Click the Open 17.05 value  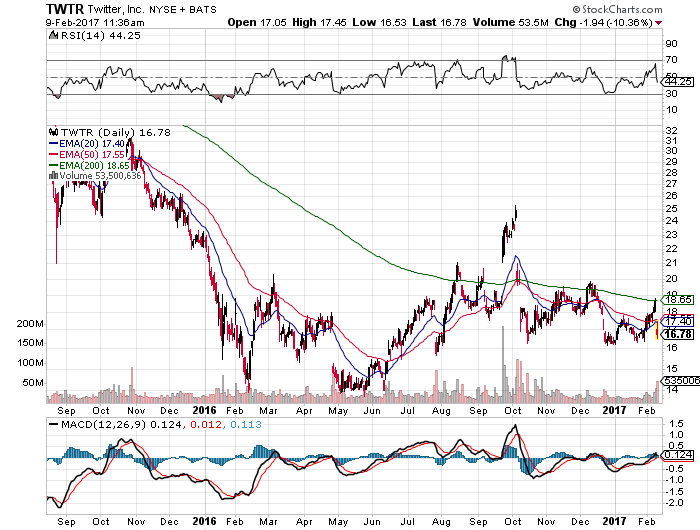pos(257,22)
